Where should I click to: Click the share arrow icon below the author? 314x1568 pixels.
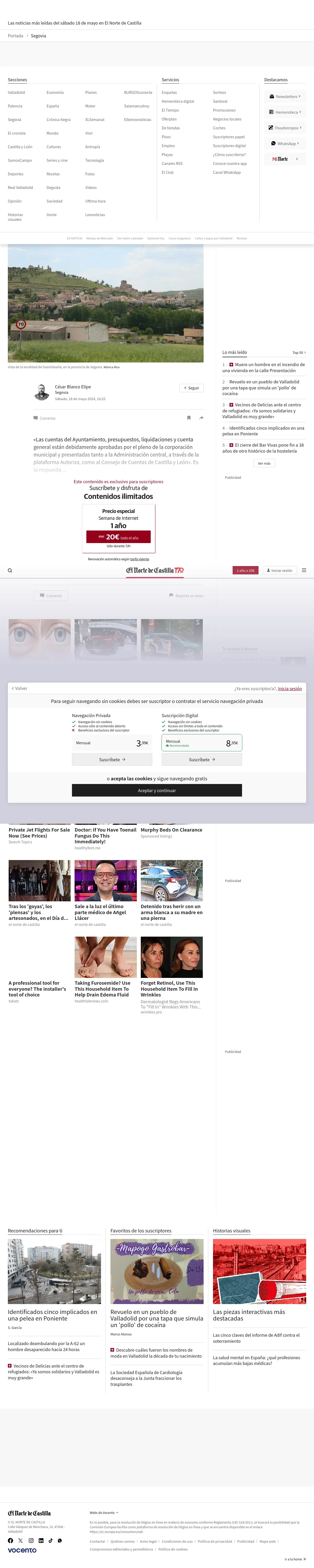click(201, 418)
